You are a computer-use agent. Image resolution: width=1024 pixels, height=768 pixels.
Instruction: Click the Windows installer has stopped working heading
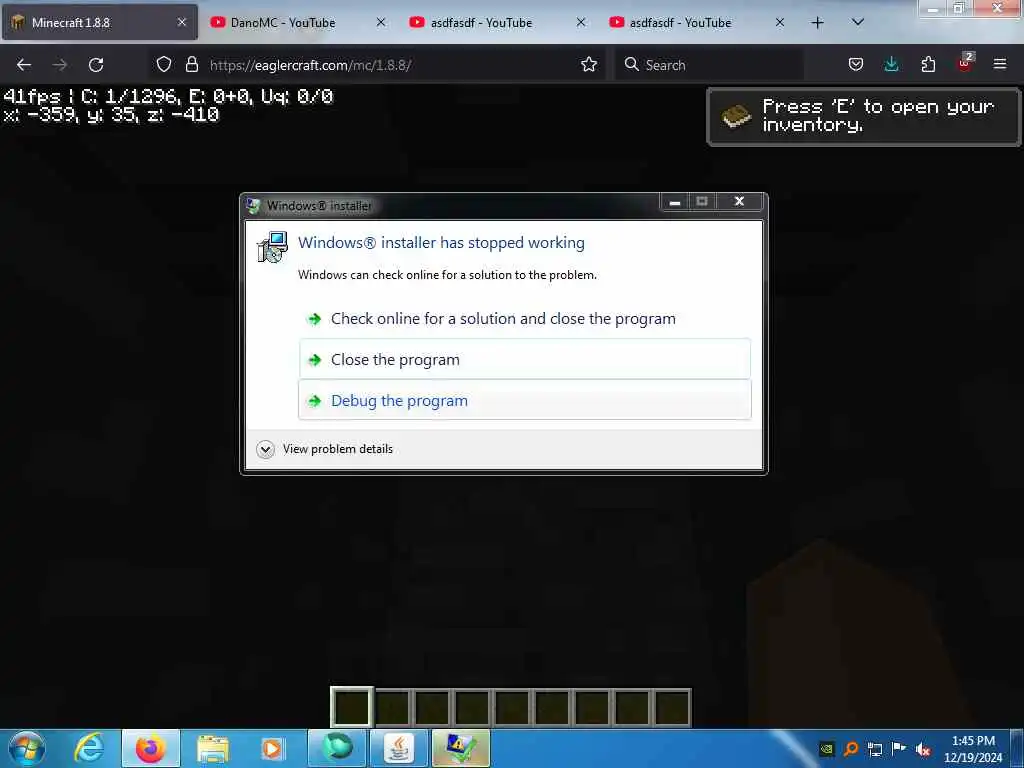(441, 243)
